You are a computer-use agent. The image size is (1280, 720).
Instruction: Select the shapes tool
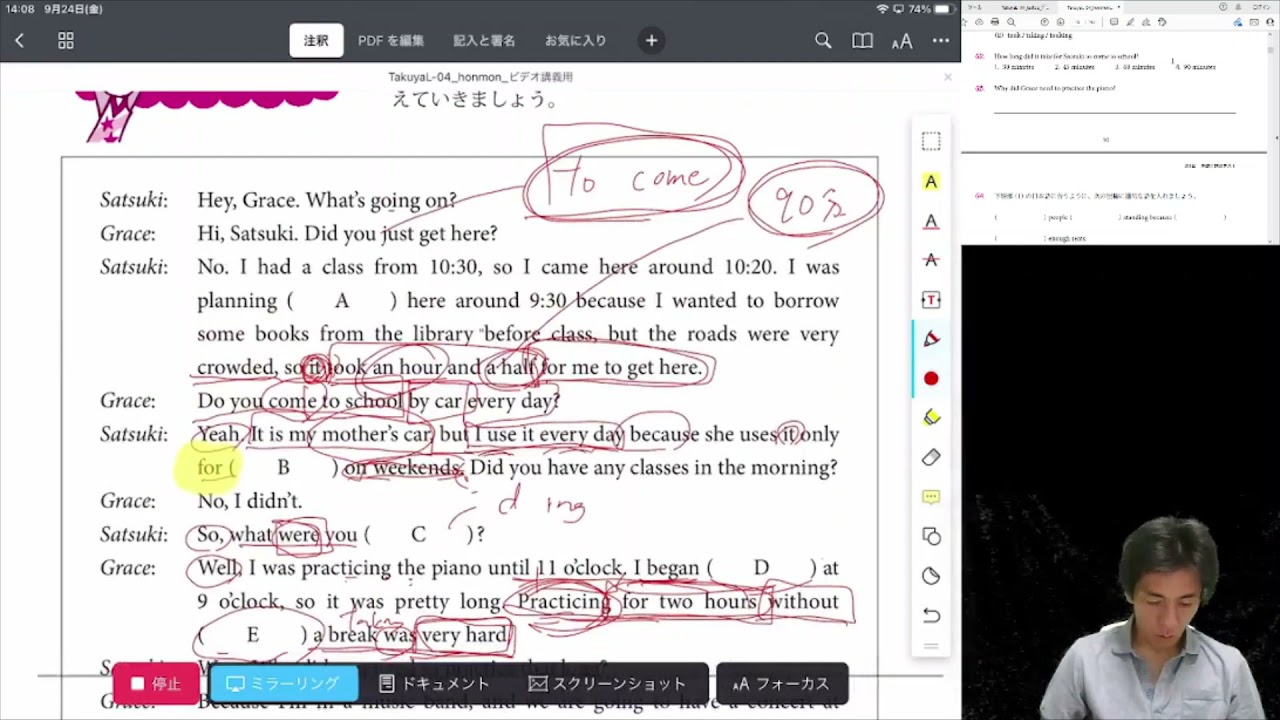tap(931, 536)
